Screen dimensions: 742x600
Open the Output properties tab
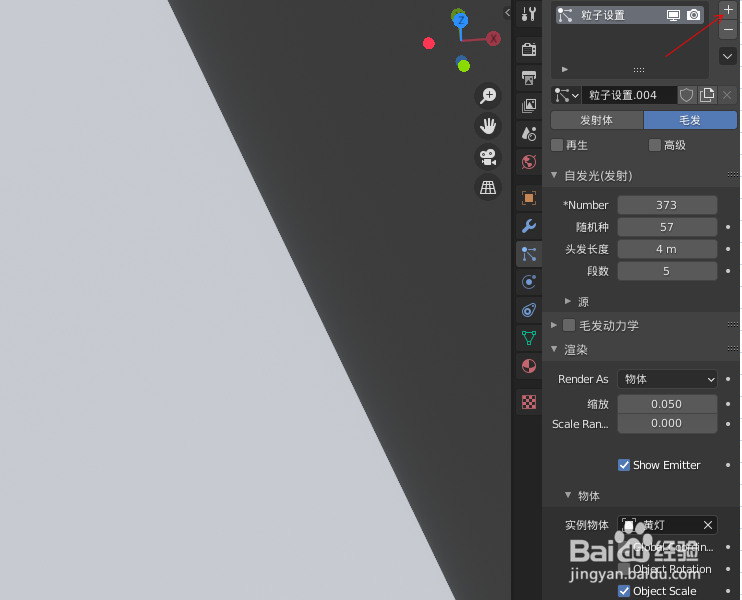pyautogui.click(x=529, y=77)
